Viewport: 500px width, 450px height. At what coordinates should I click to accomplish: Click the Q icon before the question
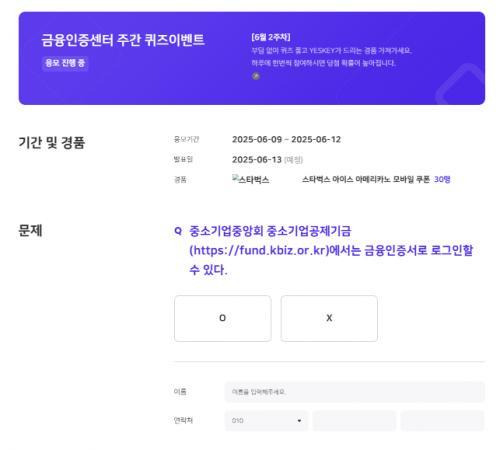[x=178, y=231]
